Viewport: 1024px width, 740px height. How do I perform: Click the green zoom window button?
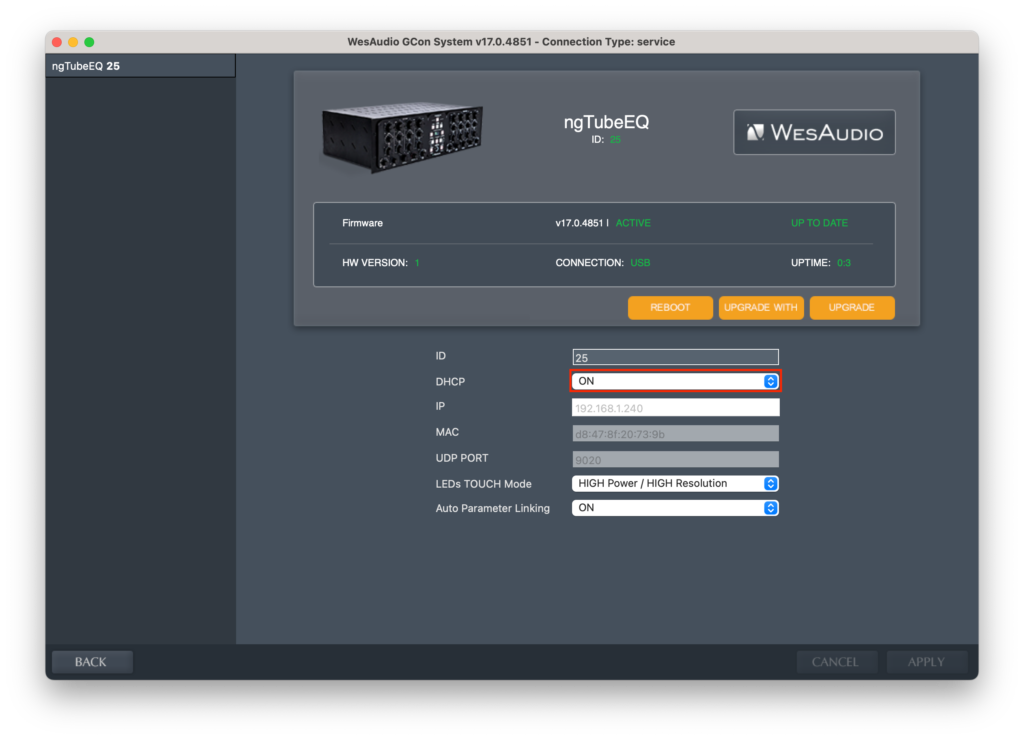point(89,42)
